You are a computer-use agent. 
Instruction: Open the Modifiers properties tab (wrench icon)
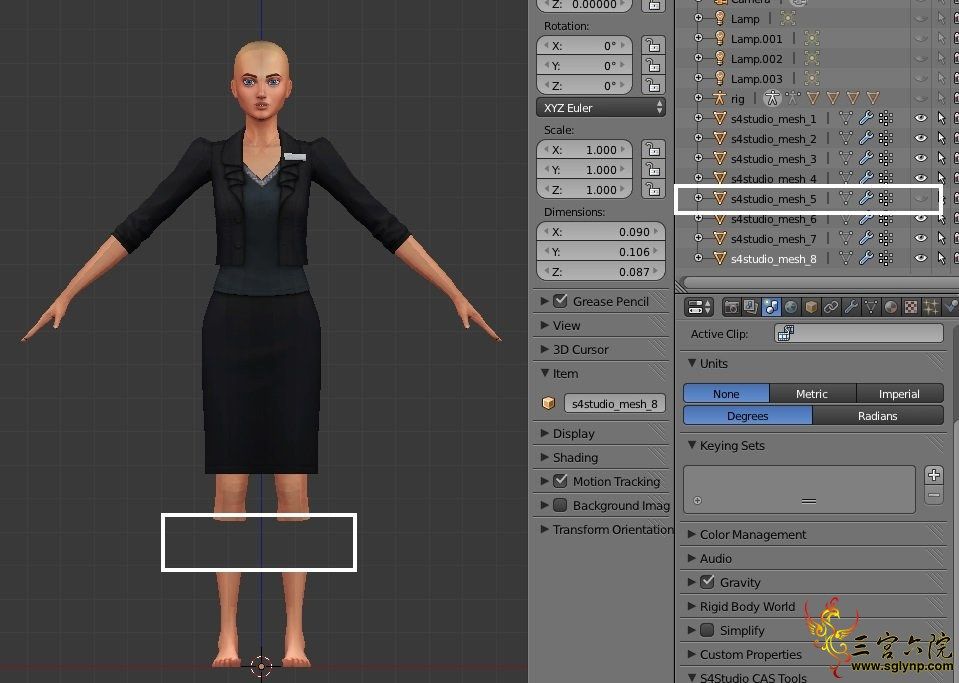click(851, 307)
